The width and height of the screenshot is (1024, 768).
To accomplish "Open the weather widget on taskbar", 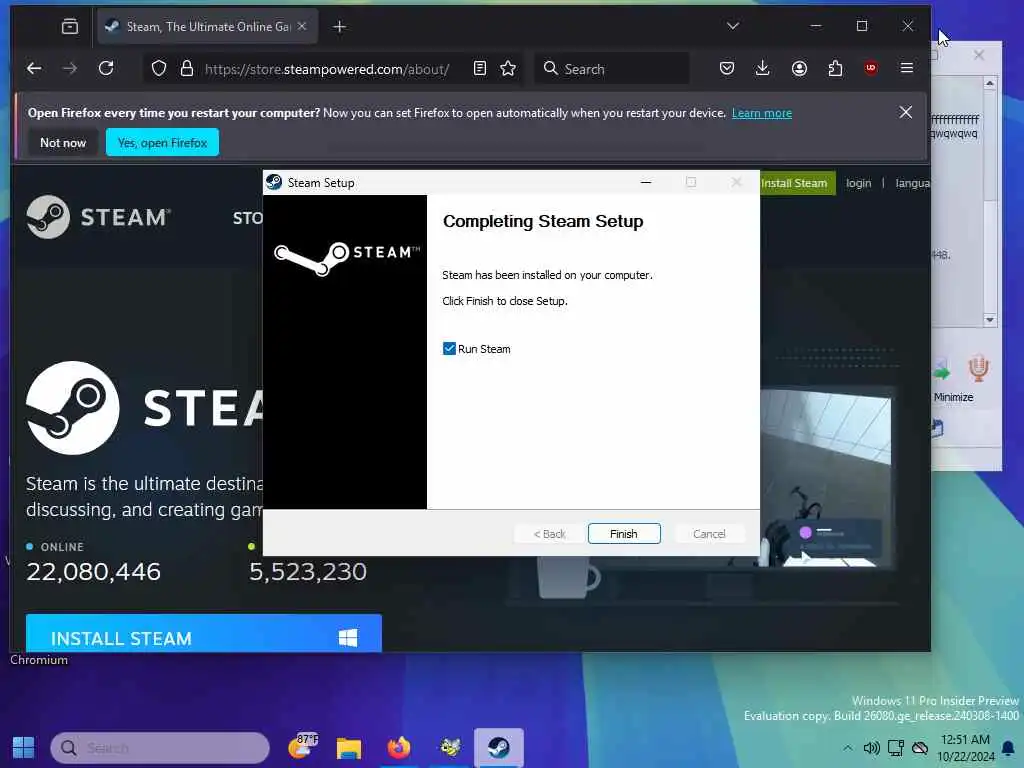I will pos(302,746).
